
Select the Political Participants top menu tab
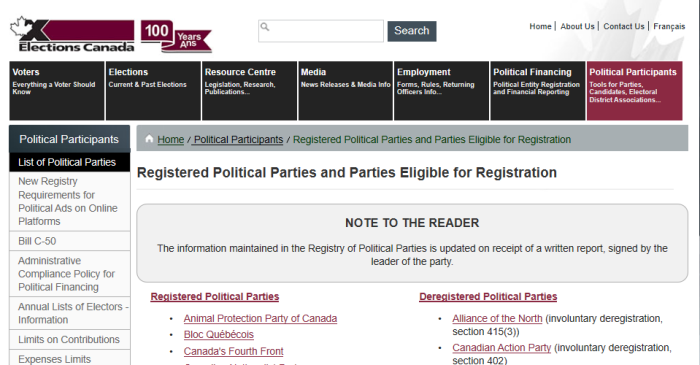click(634, 91)
